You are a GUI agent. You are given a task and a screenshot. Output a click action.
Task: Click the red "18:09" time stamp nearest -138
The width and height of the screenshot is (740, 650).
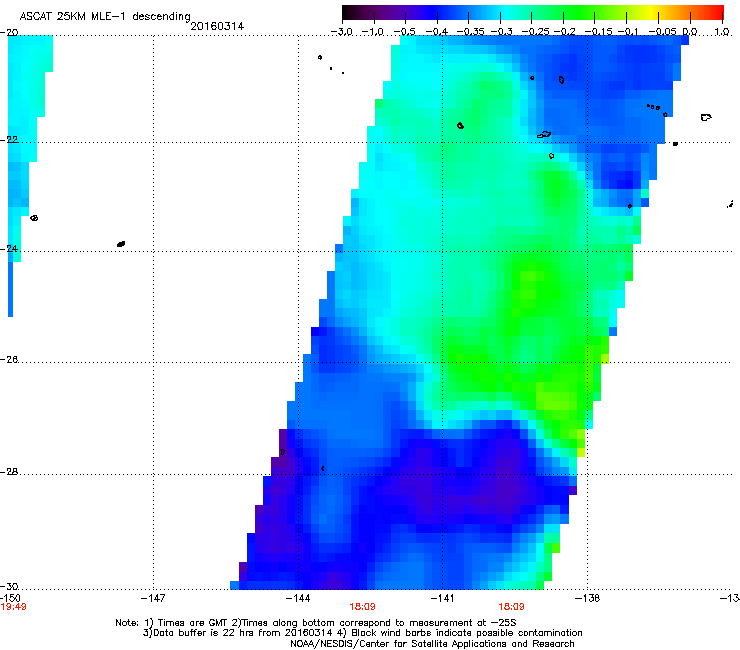pos(512,607)
